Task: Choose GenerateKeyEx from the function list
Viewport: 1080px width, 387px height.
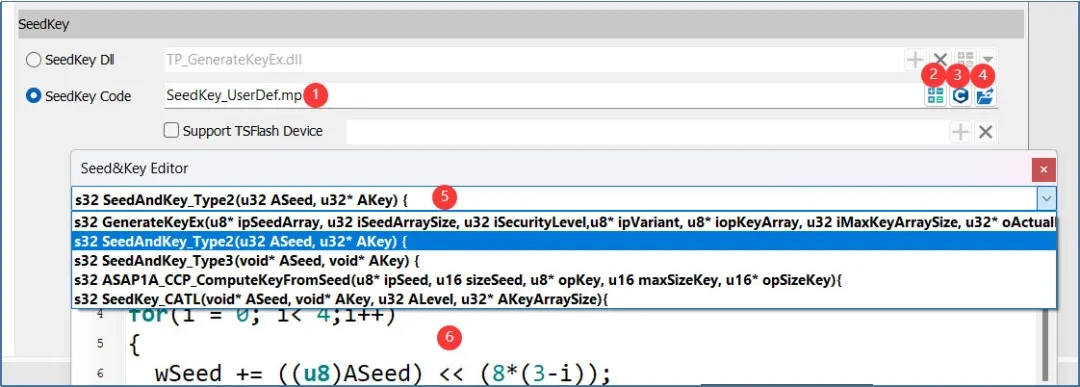Action: [563, 222]
